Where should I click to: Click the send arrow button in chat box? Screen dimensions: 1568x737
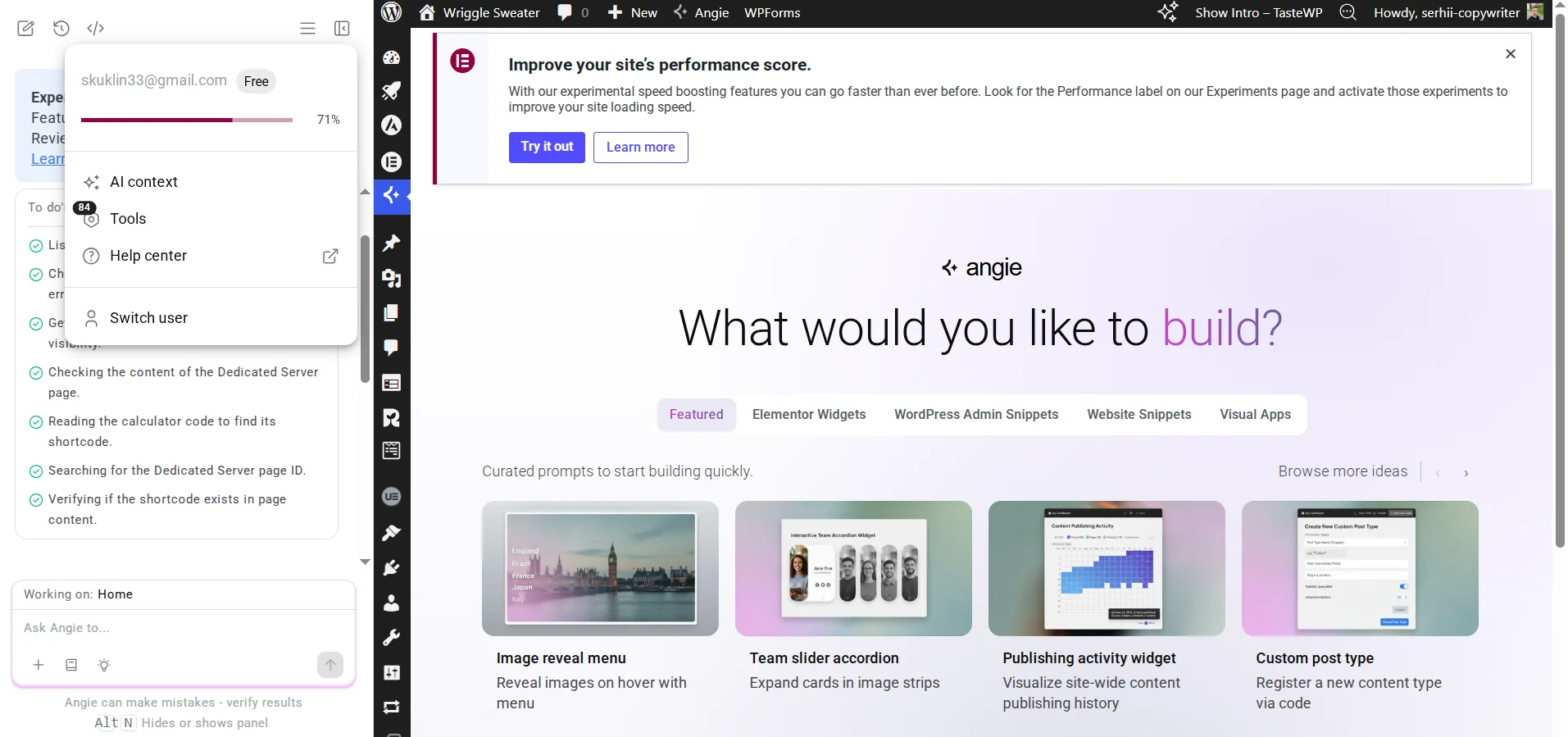pos(330,665)
